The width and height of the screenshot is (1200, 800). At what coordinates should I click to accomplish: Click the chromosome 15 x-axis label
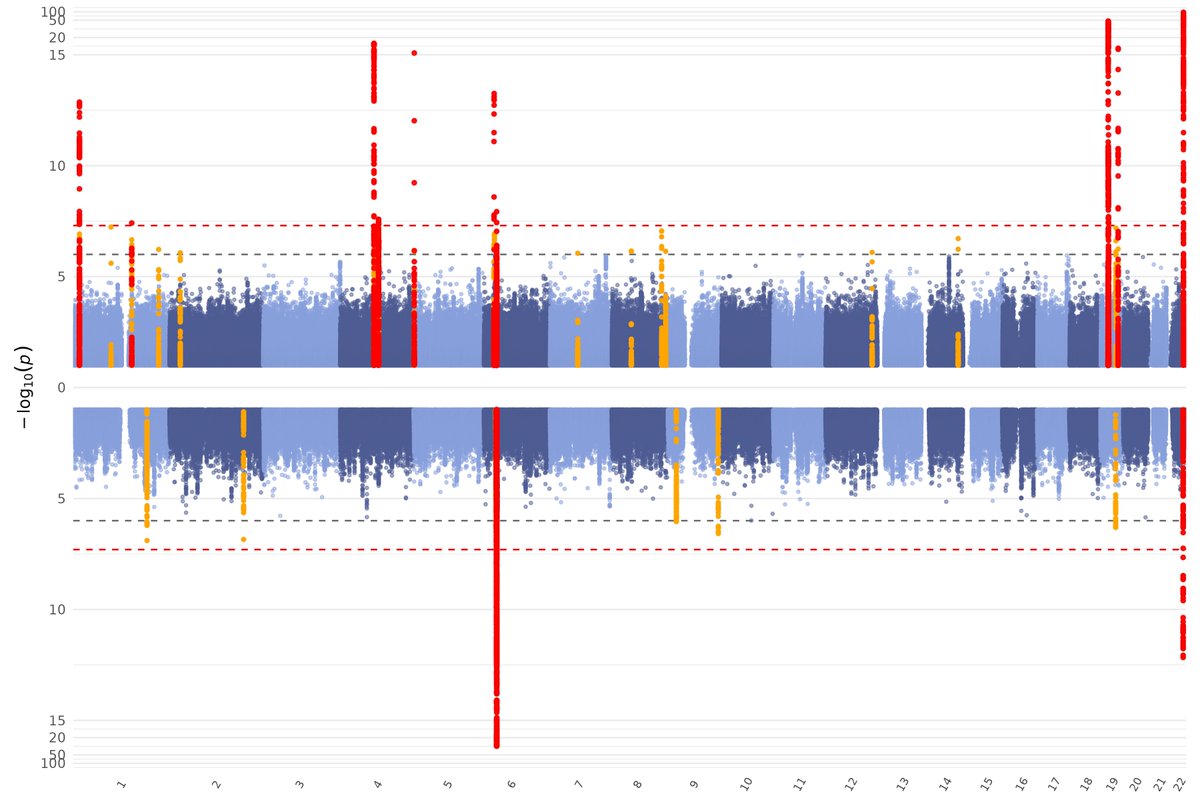[x=986, y=784]
